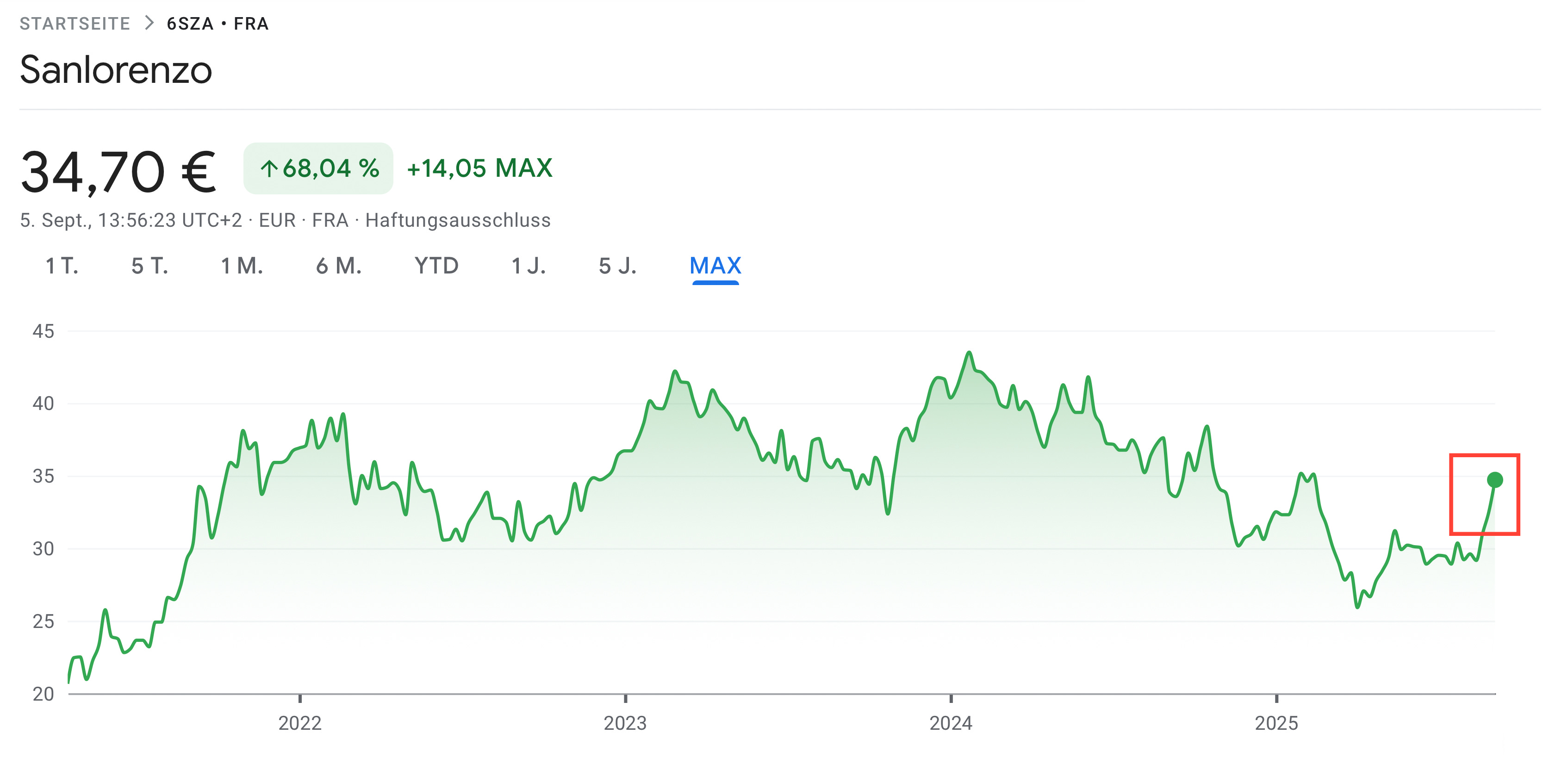Select the 1 T. time range tab
1568x758 pixels.
62,266
